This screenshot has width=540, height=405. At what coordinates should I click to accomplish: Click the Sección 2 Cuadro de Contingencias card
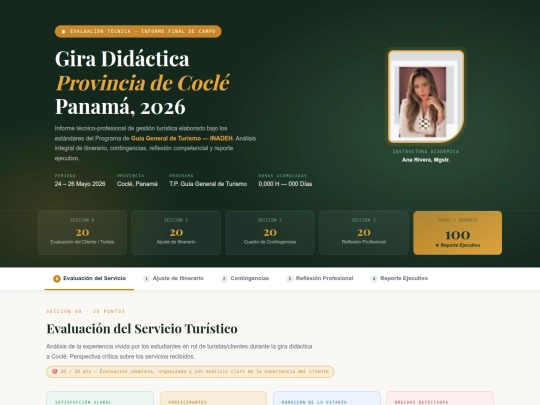270,233
